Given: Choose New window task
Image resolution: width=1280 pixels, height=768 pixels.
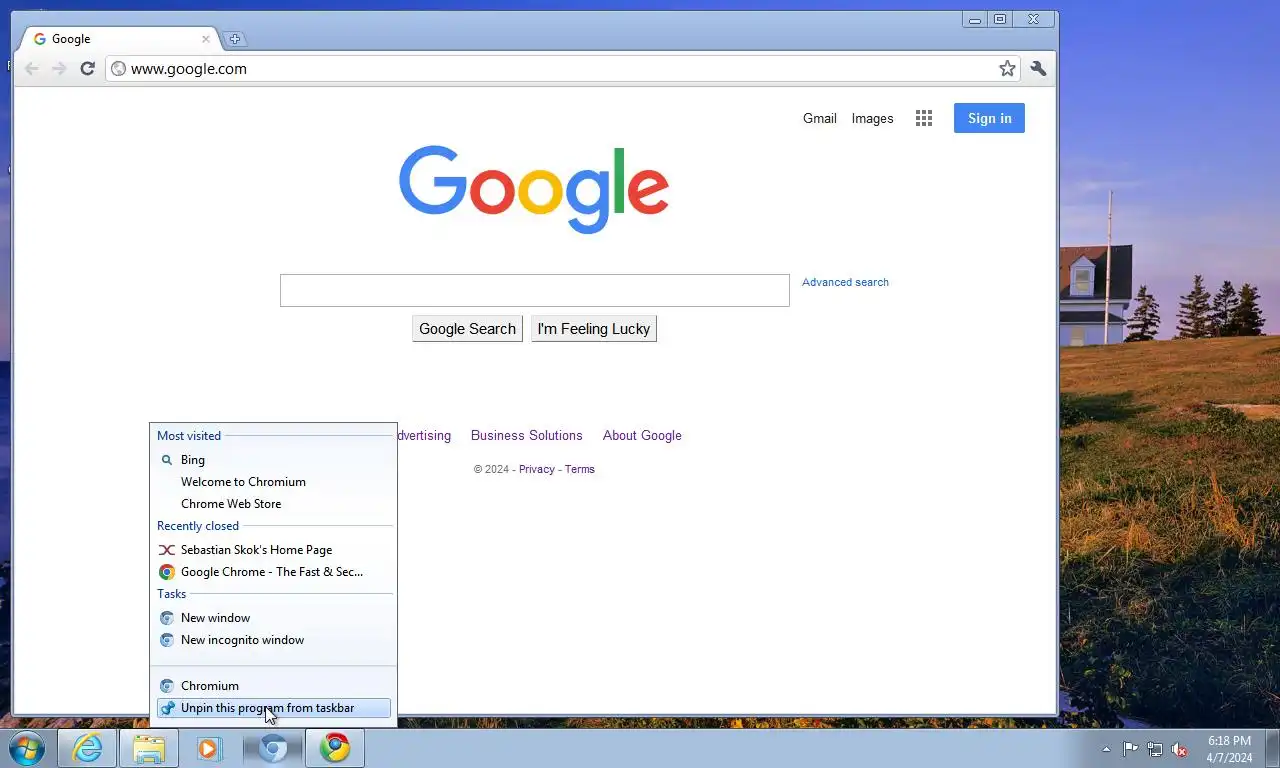Looking at the screenshot, I should coord(274,618).
